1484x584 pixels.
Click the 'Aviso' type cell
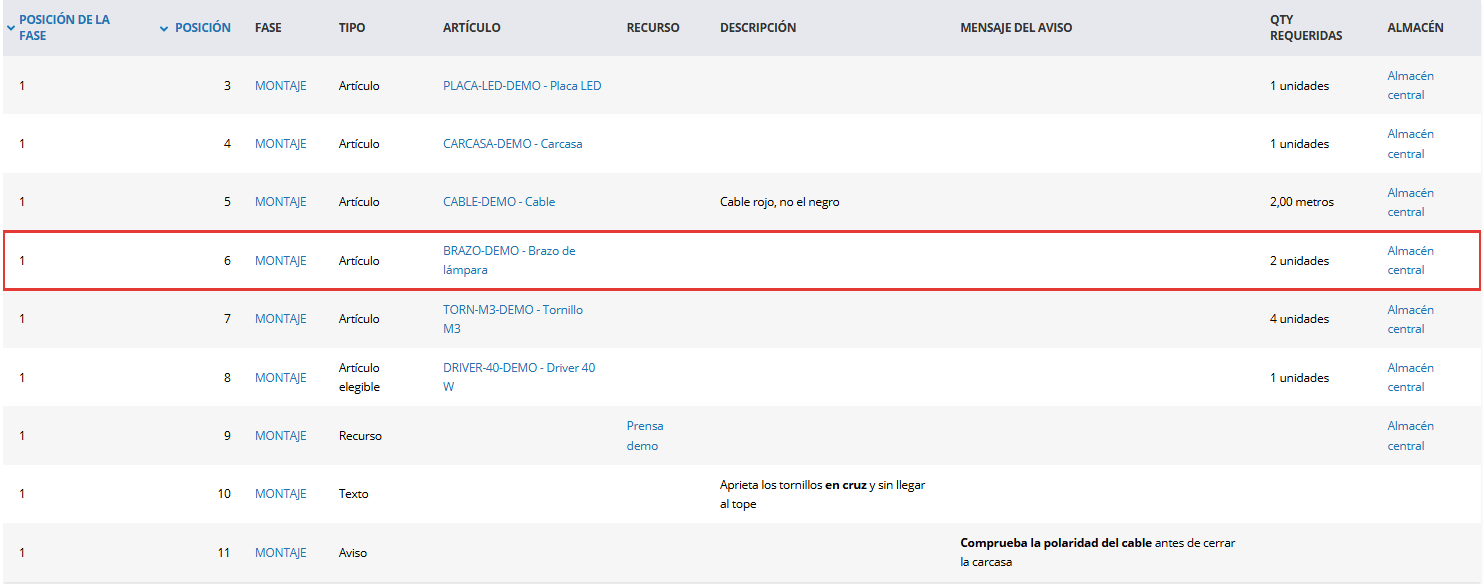pyautogui.click(x=353, y=553)
